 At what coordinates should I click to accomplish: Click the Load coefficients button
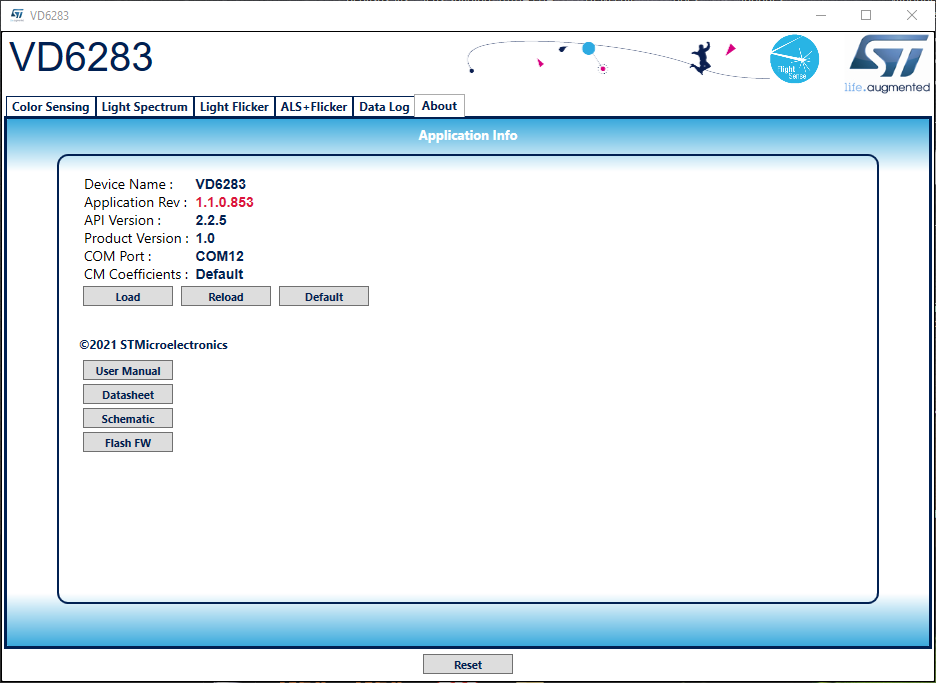coord(128,297)
